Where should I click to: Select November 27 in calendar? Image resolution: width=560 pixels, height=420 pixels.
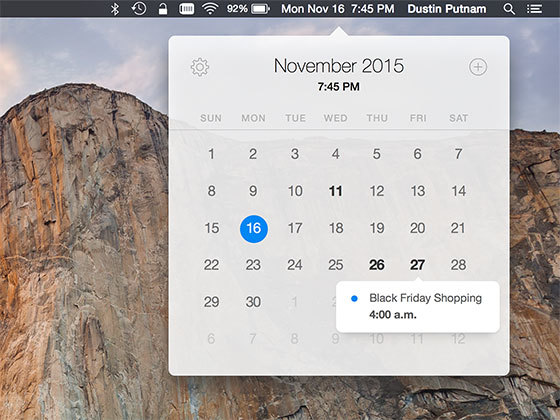(x=418, y=265)
